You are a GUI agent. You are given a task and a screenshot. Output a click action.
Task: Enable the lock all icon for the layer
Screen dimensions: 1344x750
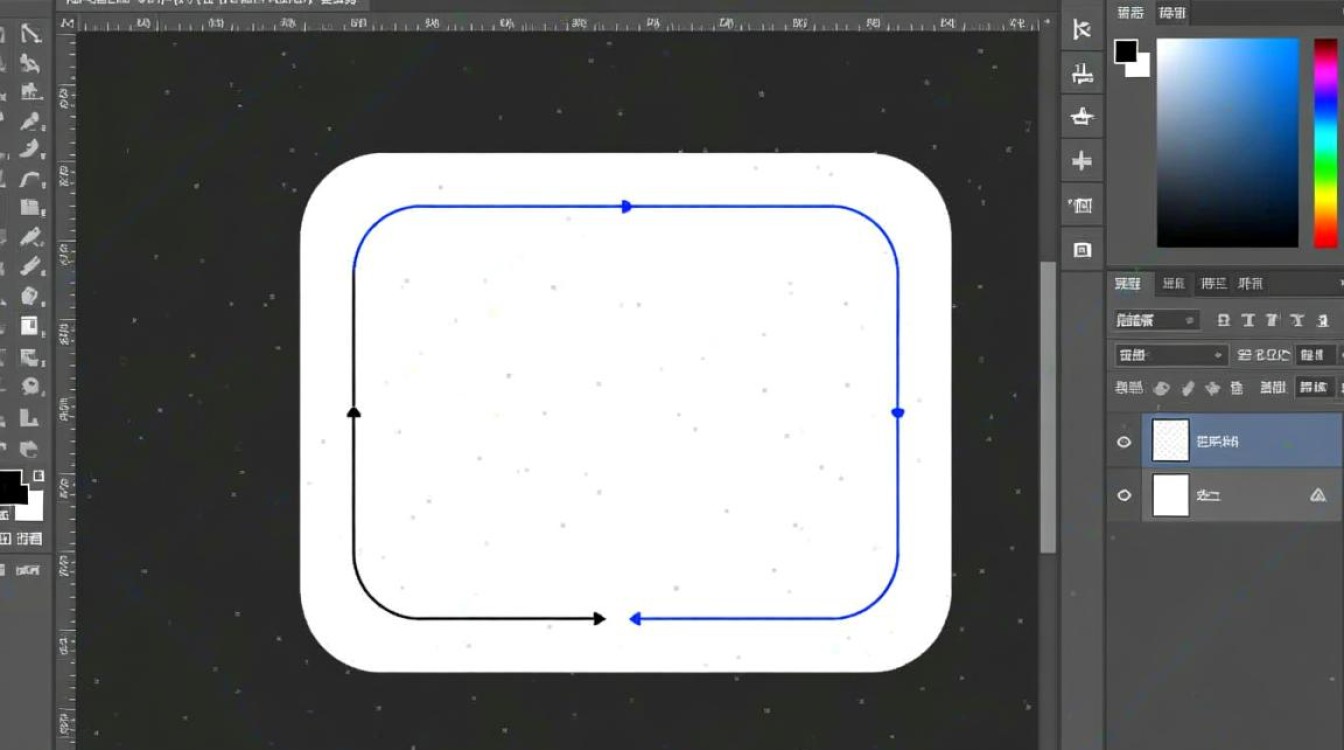(1240, 388)
